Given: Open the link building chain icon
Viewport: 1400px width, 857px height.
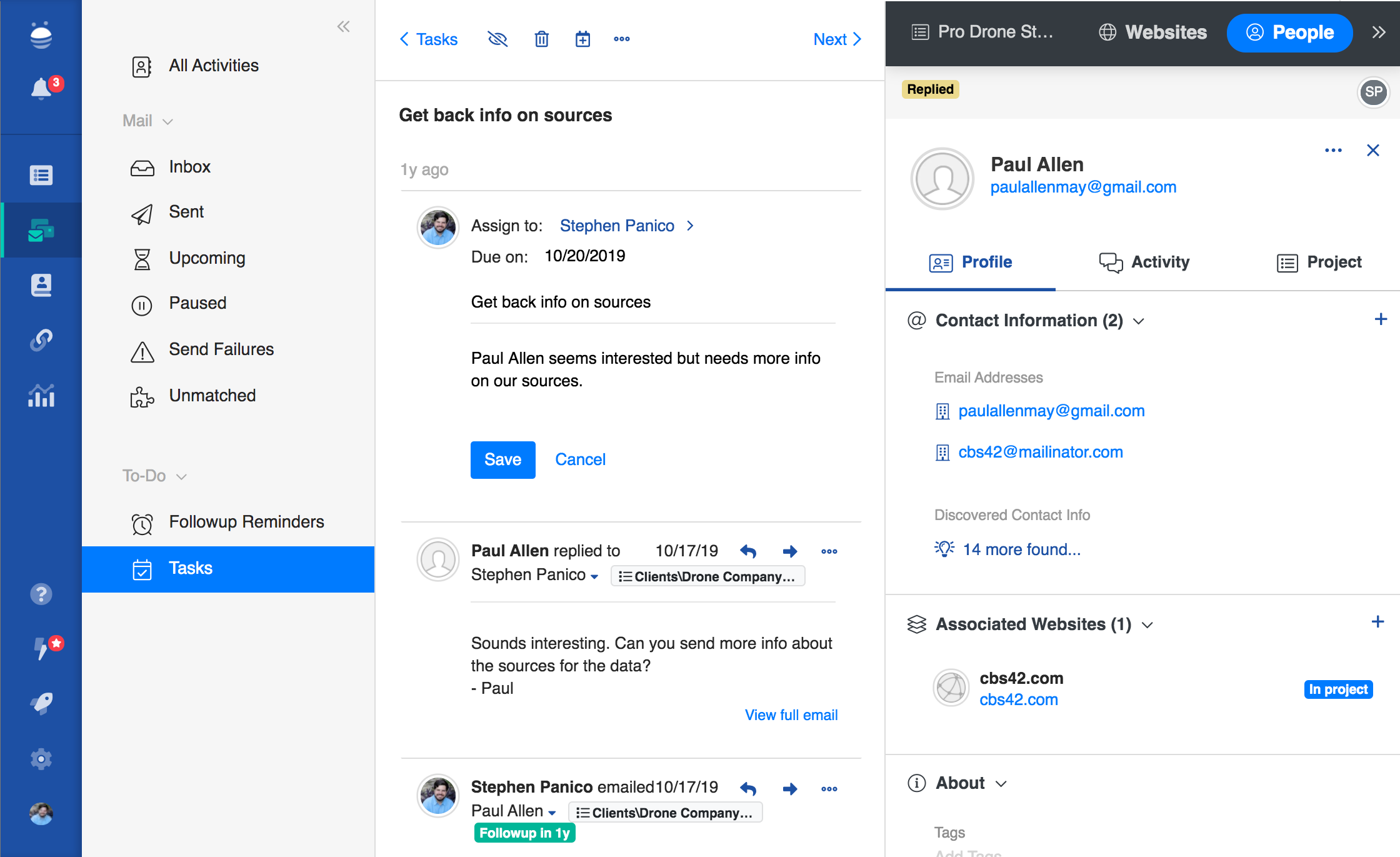Looking at the screenshot, I should [x=41, y=340].
